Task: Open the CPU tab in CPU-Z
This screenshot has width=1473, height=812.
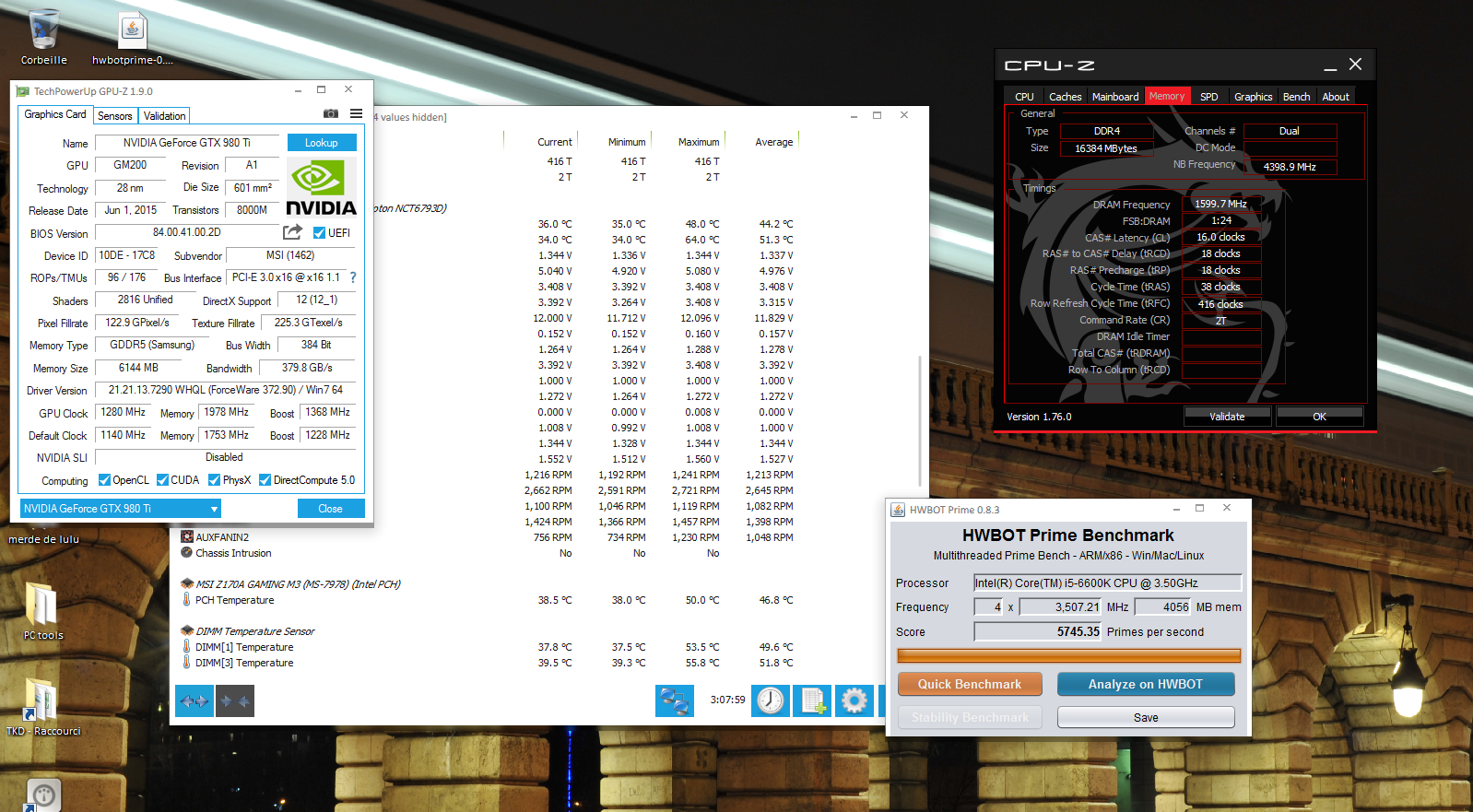Action: pyautogui.click(x=1024, y=97)
